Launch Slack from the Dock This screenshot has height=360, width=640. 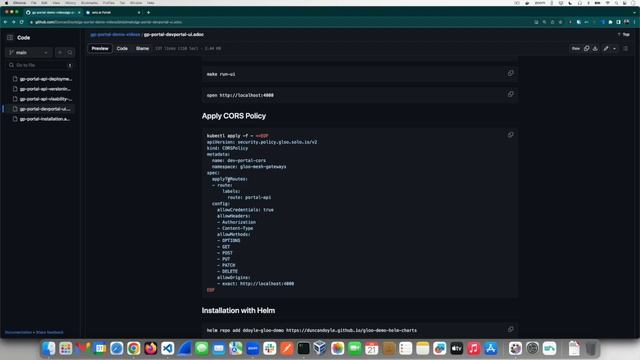pyautogui.click(x=269, y=348)
